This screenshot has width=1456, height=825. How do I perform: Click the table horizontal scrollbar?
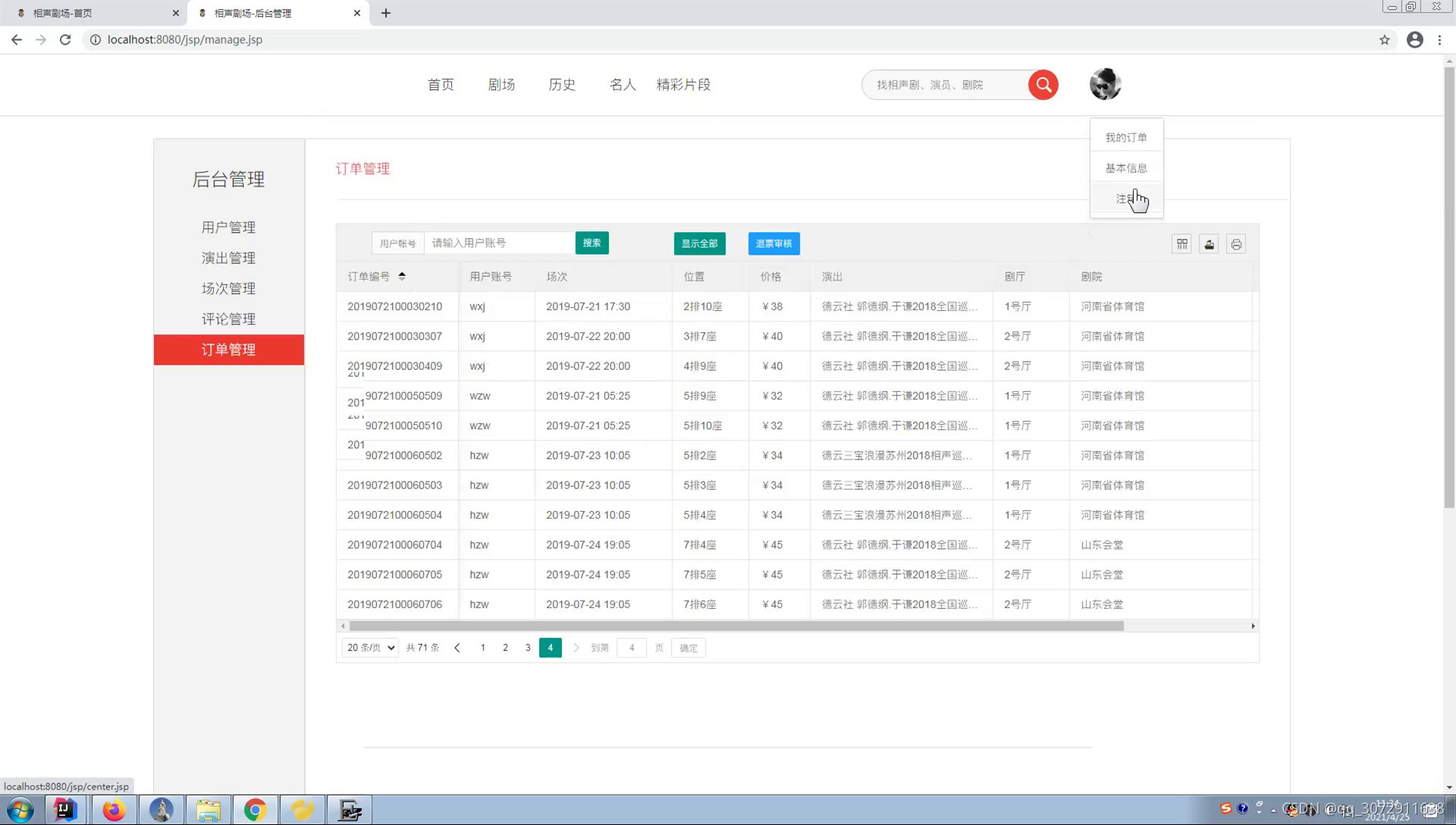(x=736, y=626)
